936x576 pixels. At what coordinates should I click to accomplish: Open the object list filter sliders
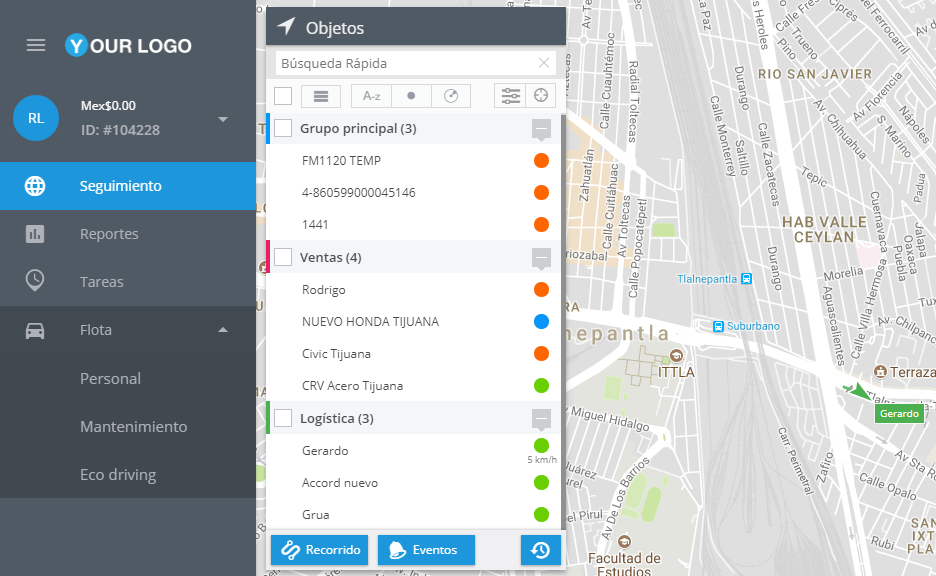[x=510, y=96]
